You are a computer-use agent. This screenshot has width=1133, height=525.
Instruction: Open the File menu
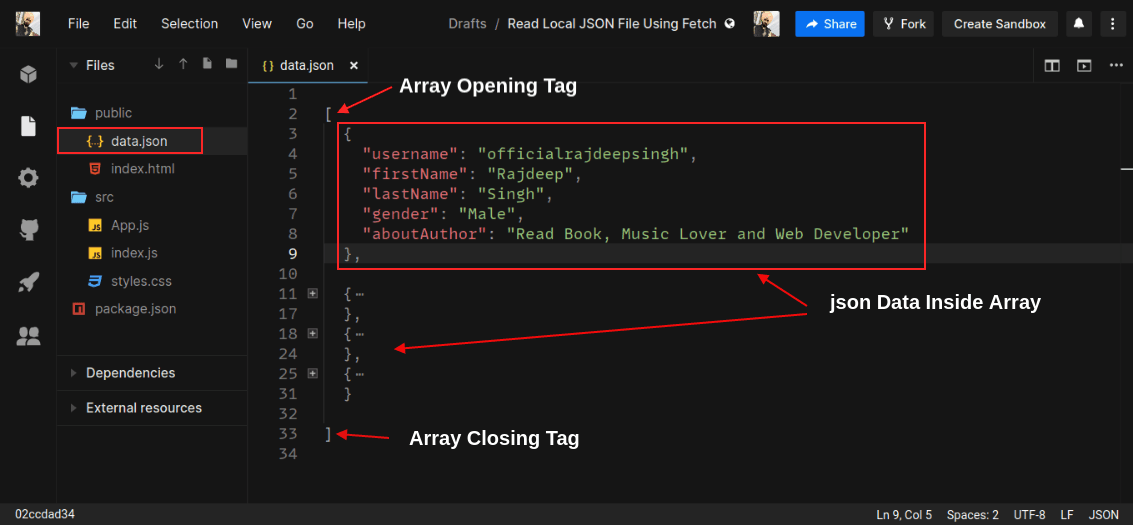pos(78,24)
